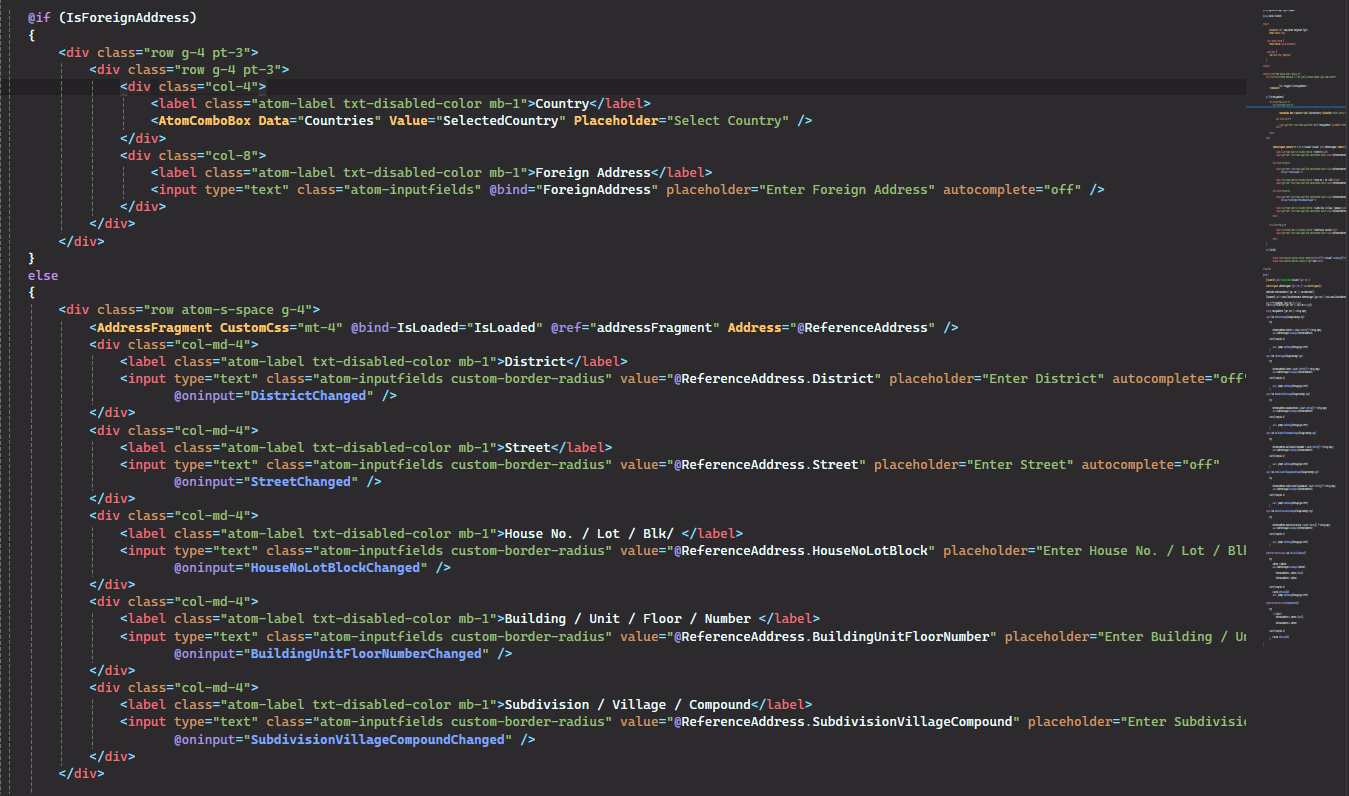Click the "@ReferenceAddress.Street" value

(767, 464)
